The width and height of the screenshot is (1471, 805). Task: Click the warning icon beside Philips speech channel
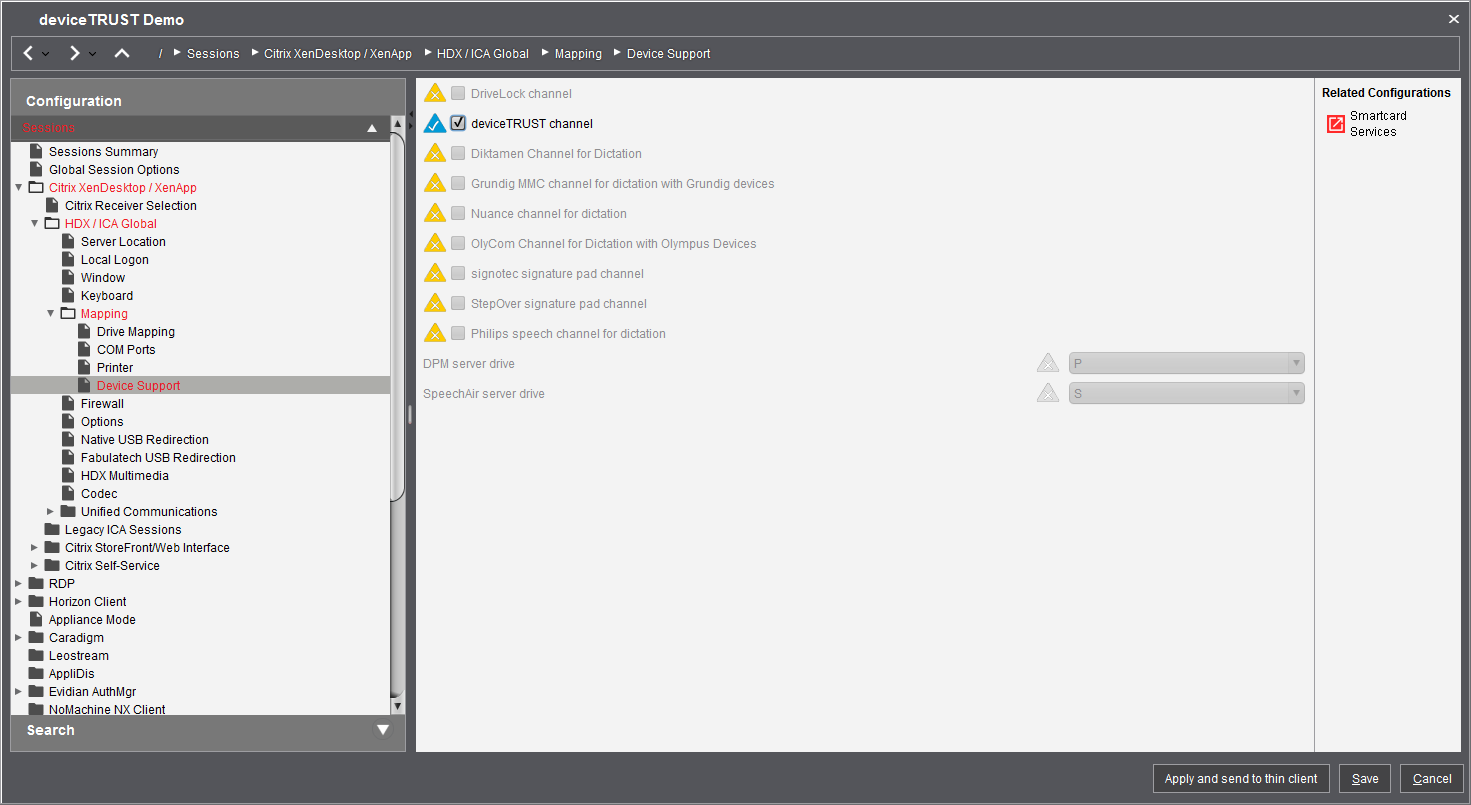pyautogui.click(x=435, y=332)
